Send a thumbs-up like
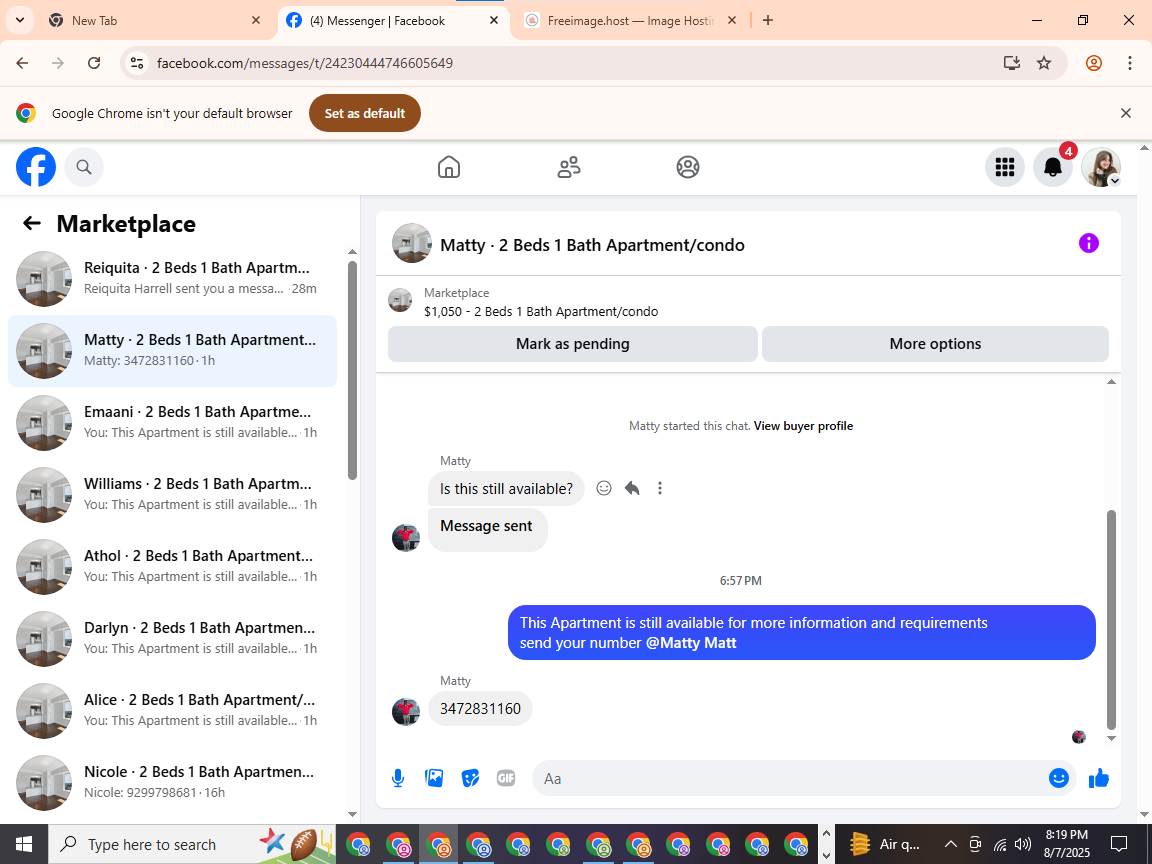1152x864 pixels. (1098, 778)
